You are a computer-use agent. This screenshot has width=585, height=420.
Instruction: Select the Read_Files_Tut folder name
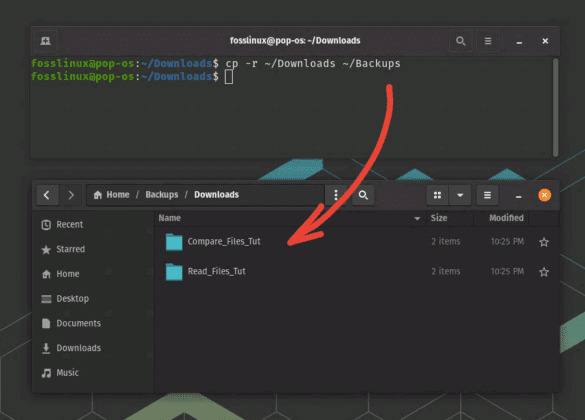click(x=216, y=271)
